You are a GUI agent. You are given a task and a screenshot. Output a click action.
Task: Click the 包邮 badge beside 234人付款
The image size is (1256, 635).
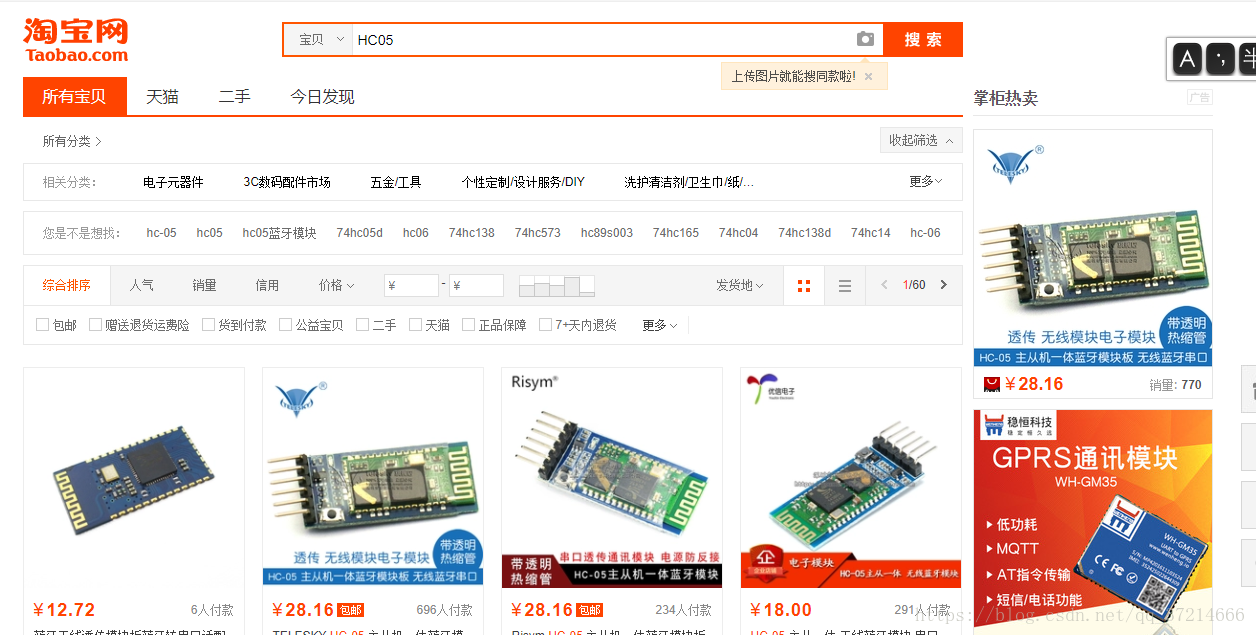click(590, 610)
